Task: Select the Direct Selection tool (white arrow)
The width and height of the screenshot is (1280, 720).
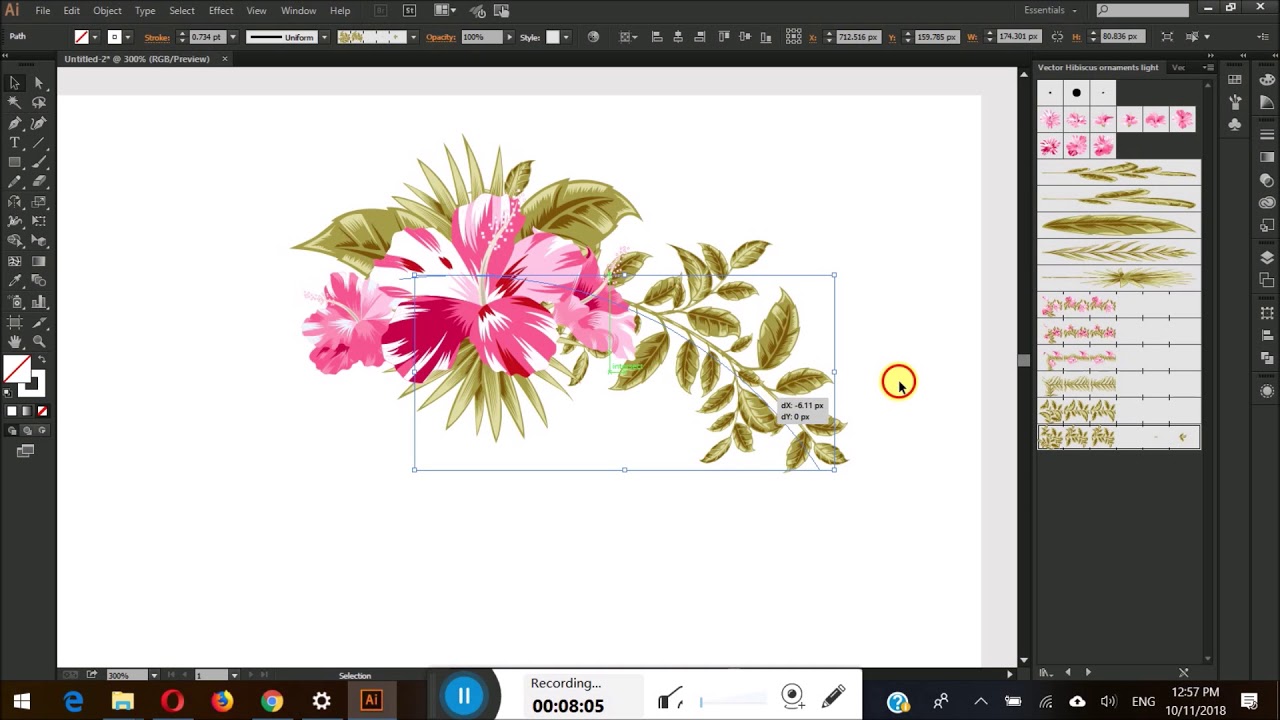Action: click(39, 83)
